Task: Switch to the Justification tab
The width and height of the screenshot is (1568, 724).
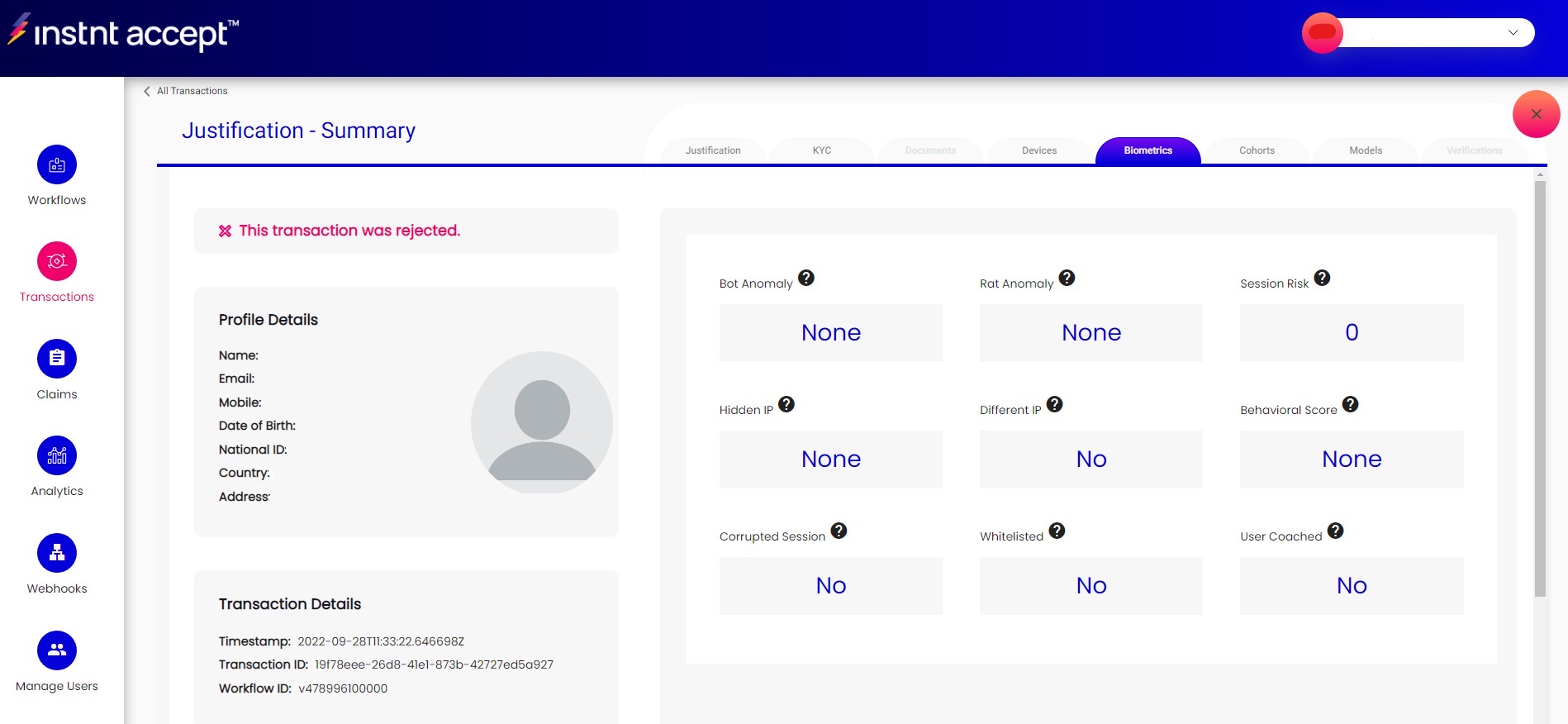Action: click(713, 150)
